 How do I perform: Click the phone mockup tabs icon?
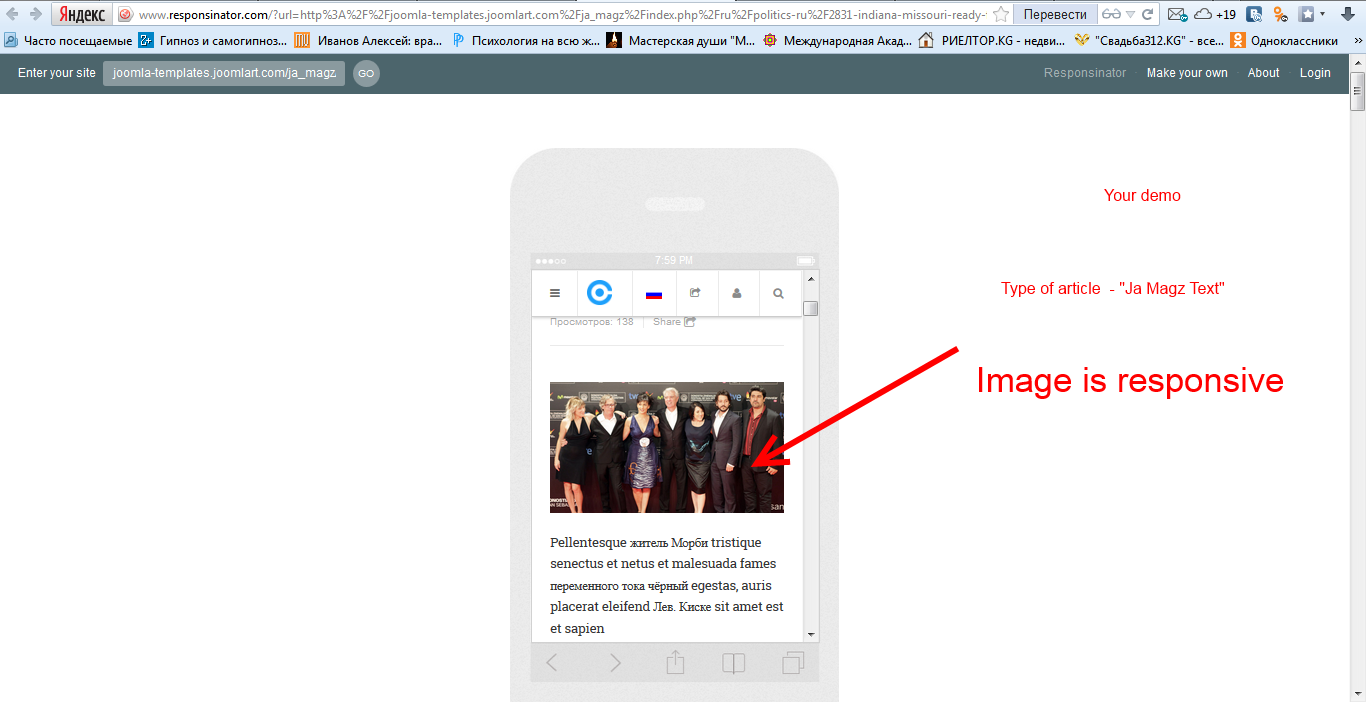click(x=794, y=662)
